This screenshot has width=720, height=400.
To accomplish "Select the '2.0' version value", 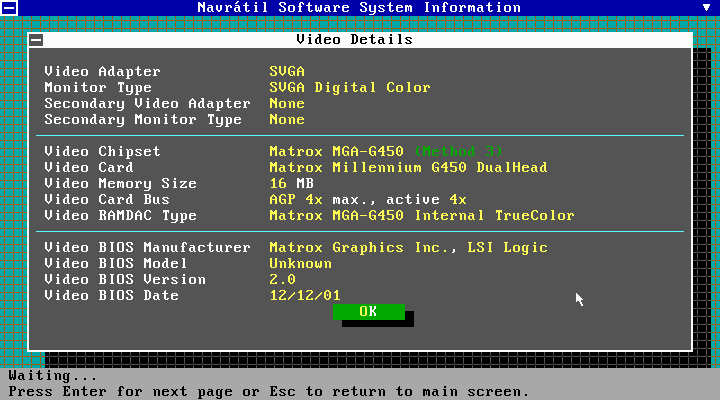I will click(282, 280).
